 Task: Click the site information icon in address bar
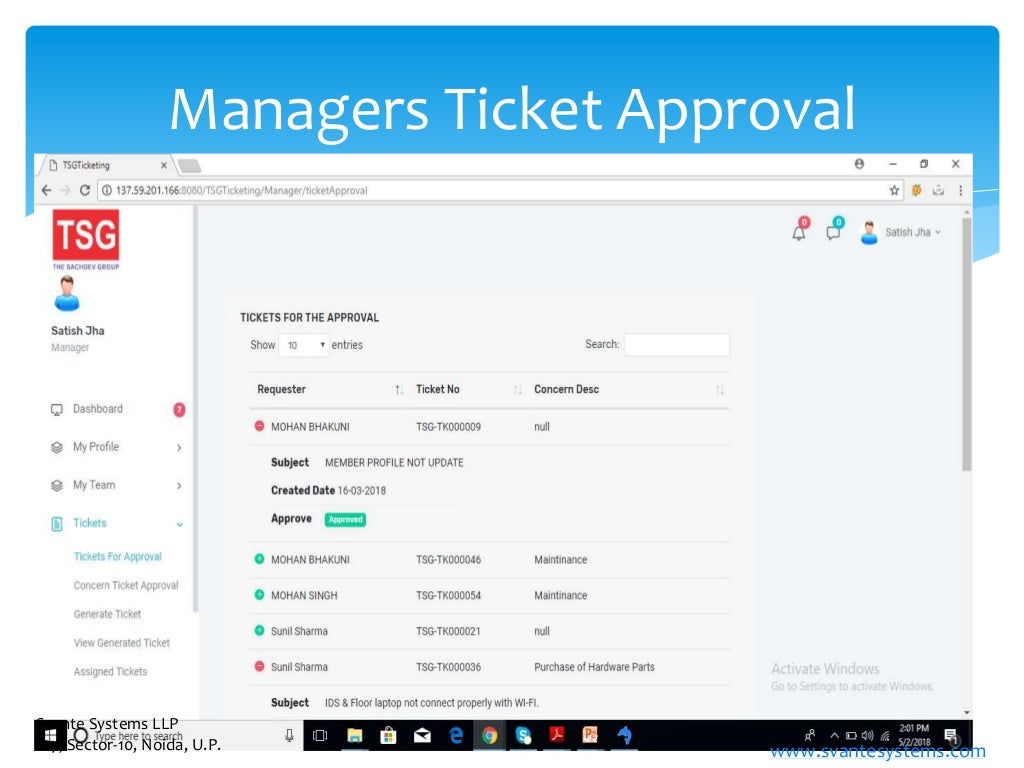point(106,190)
